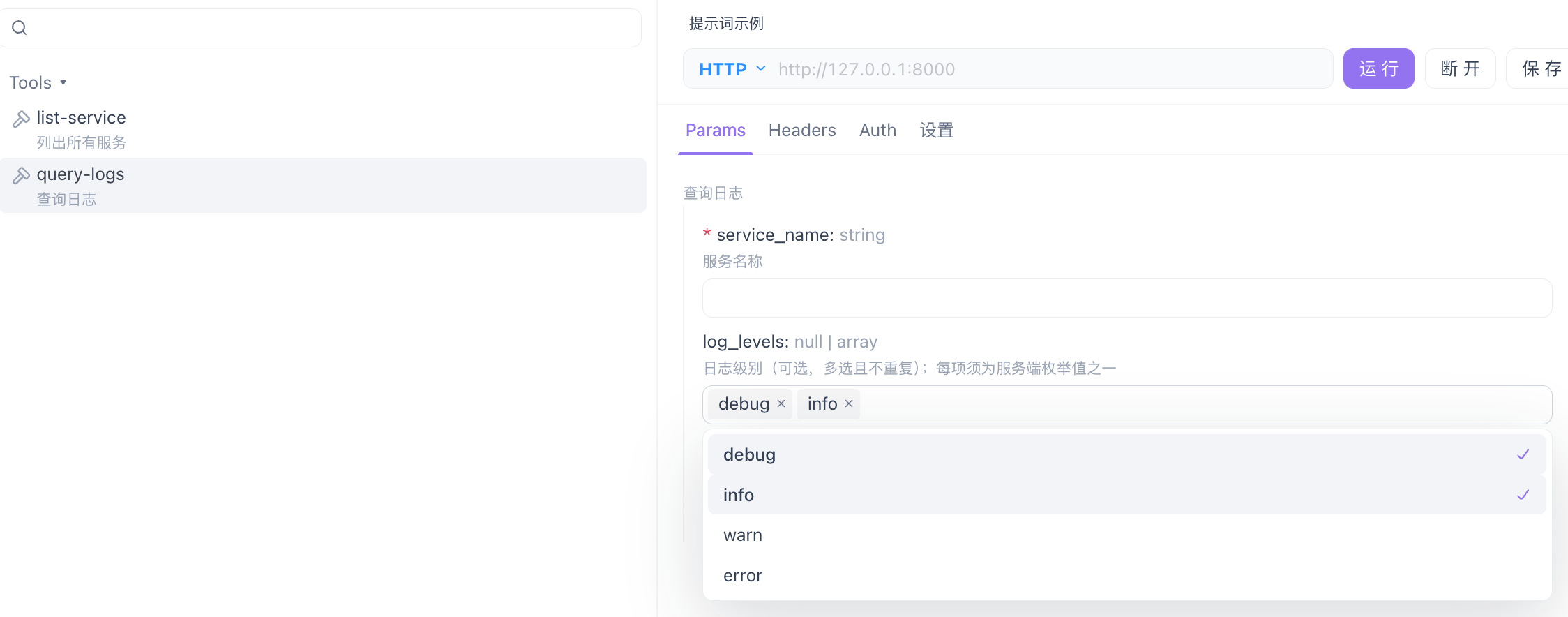Collapse the Tools section arrow
This screenshot has width=1568, height=617.
63,82
